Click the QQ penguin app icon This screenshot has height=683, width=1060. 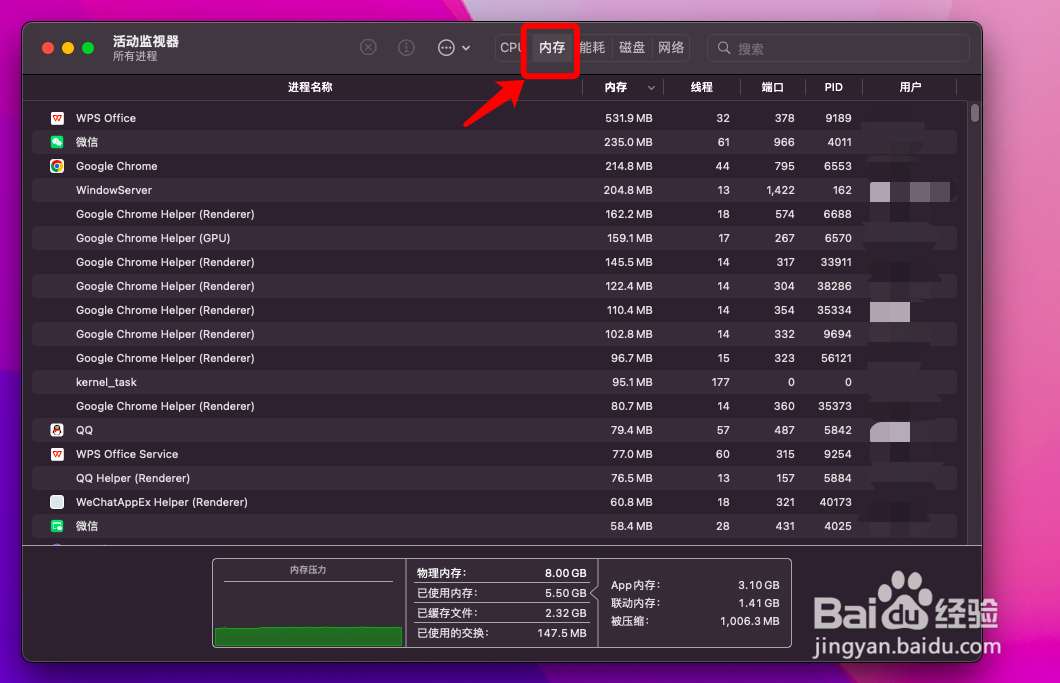[57, 430]
